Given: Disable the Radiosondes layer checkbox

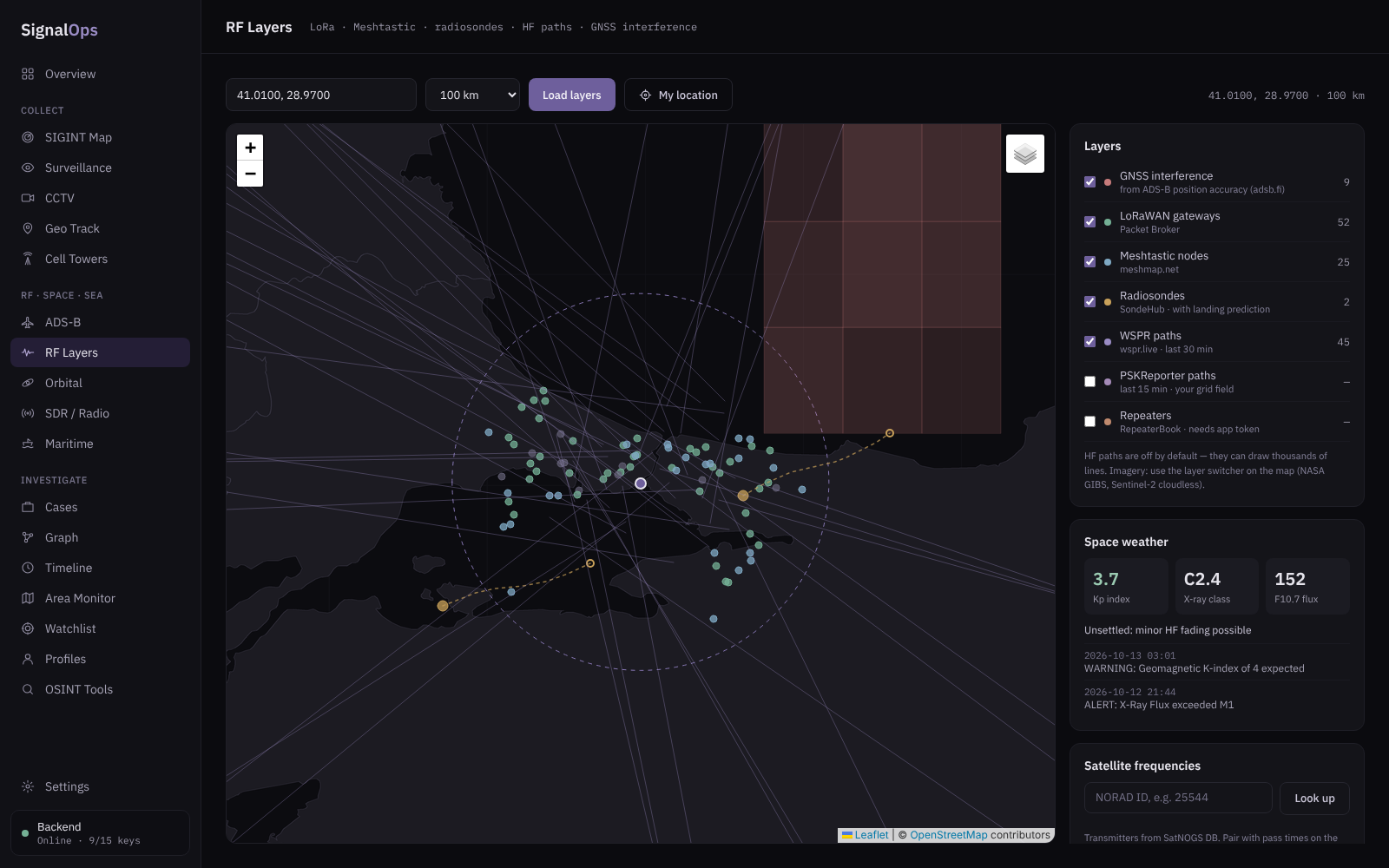Looking at the screenshot, I should pos(1089,302).
